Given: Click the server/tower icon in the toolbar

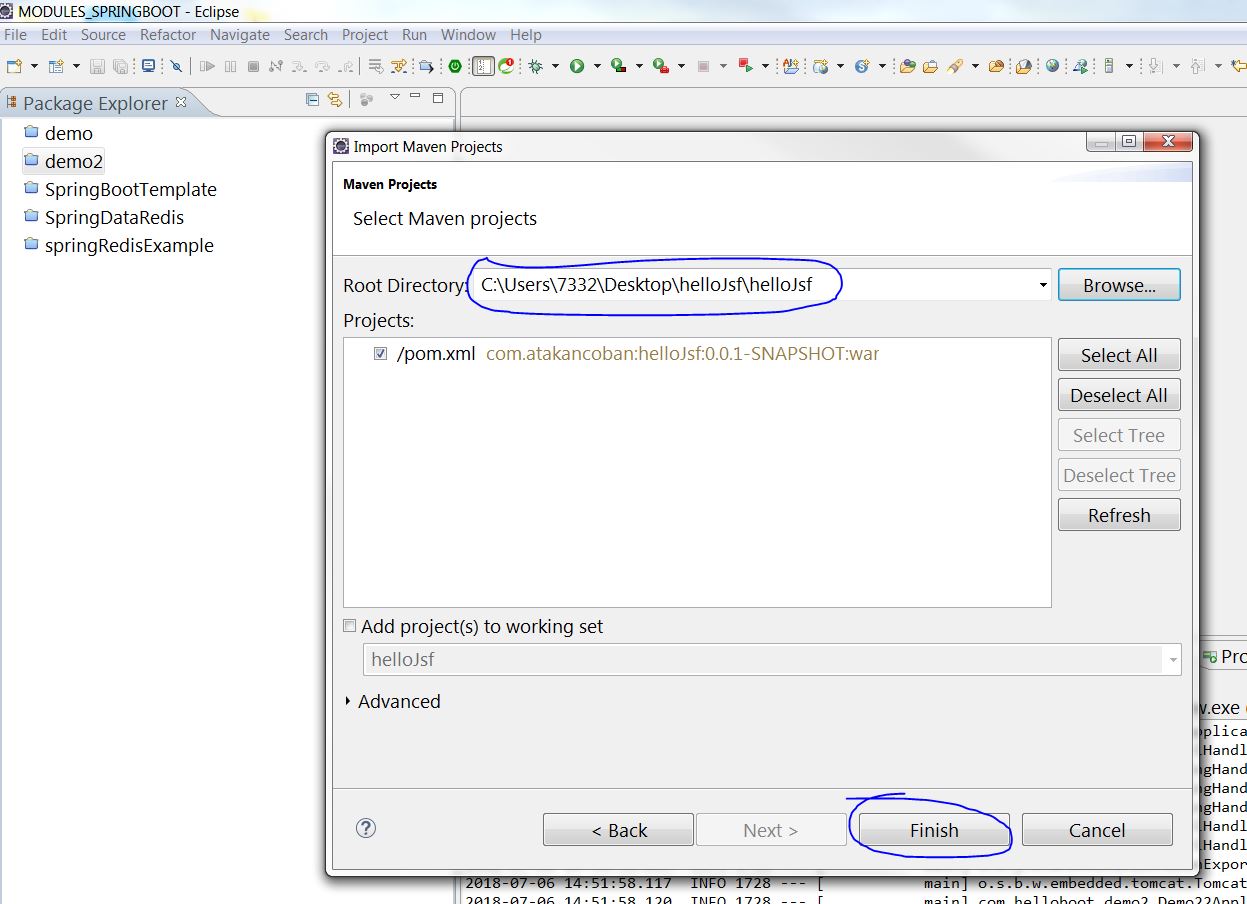Looking at the screenshot, I should tap(1108, 67).
